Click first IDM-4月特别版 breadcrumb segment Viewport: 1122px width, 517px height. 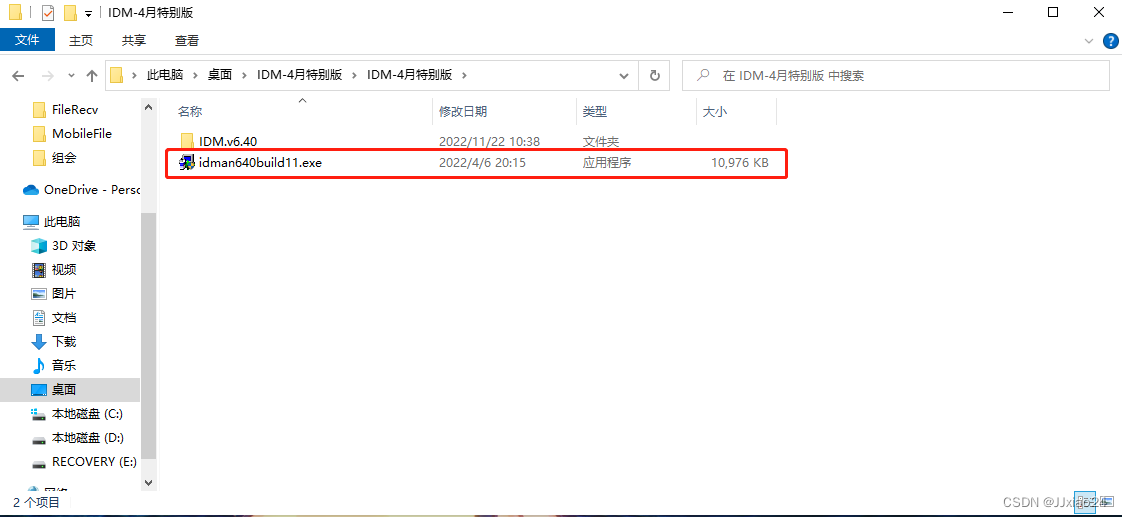[299, 74]
